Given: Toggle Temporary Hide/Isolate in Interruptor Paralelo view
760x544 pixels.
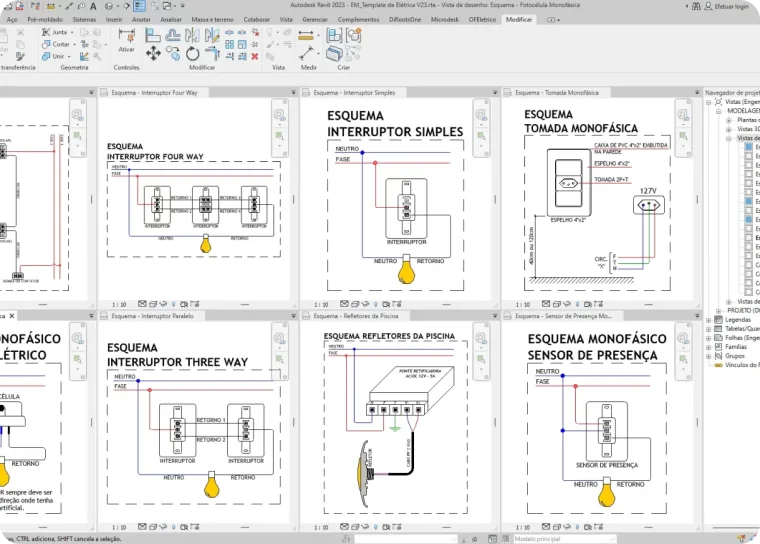Looking at the screenshot, I should [x=163, y=527].
